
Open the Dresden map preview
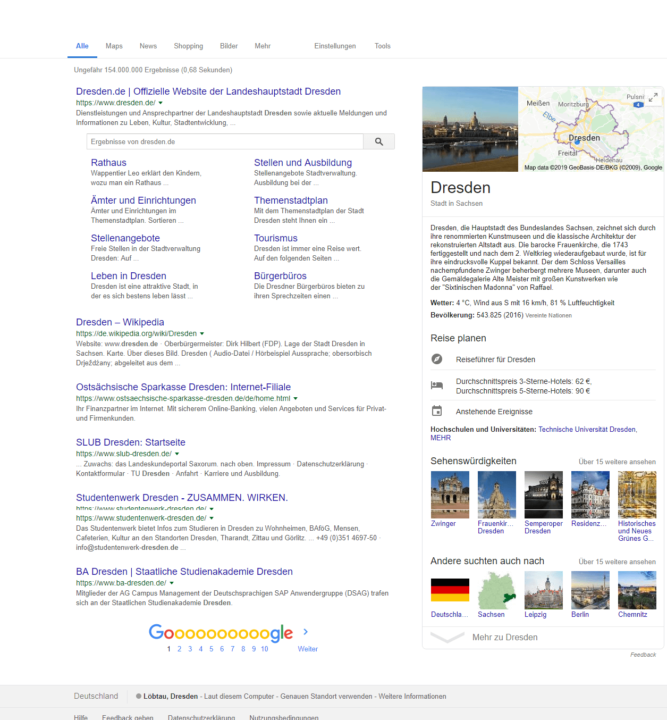[x=590, y=129]
